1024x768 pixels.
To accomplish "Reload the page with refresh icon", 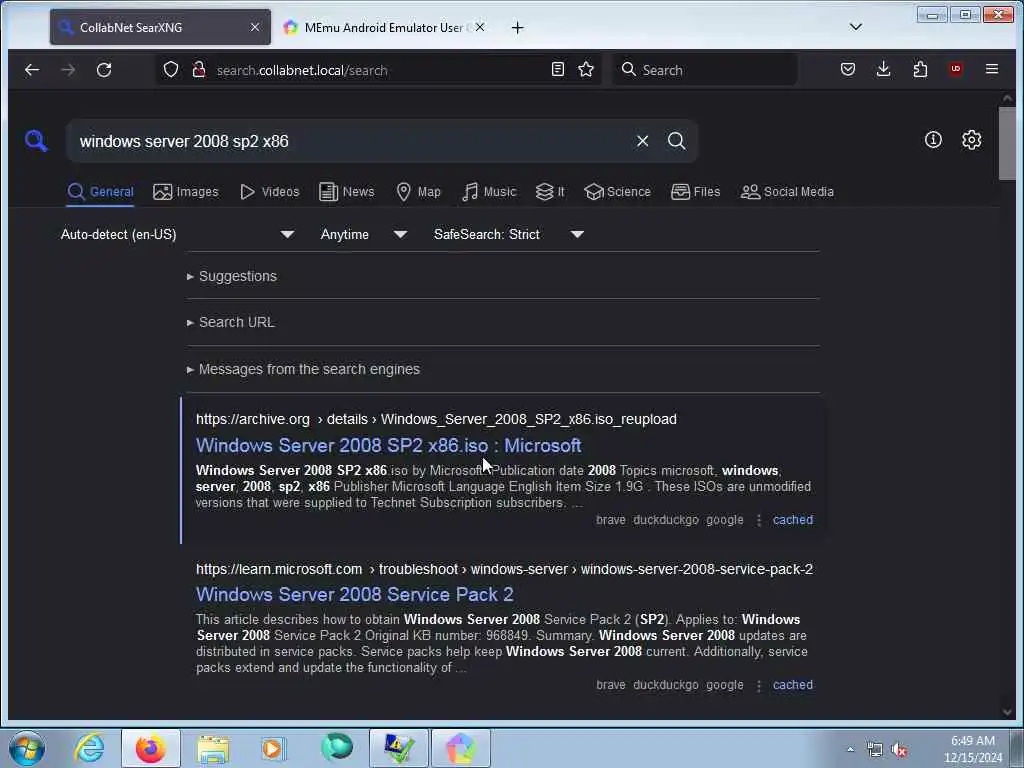I will 104,69.
